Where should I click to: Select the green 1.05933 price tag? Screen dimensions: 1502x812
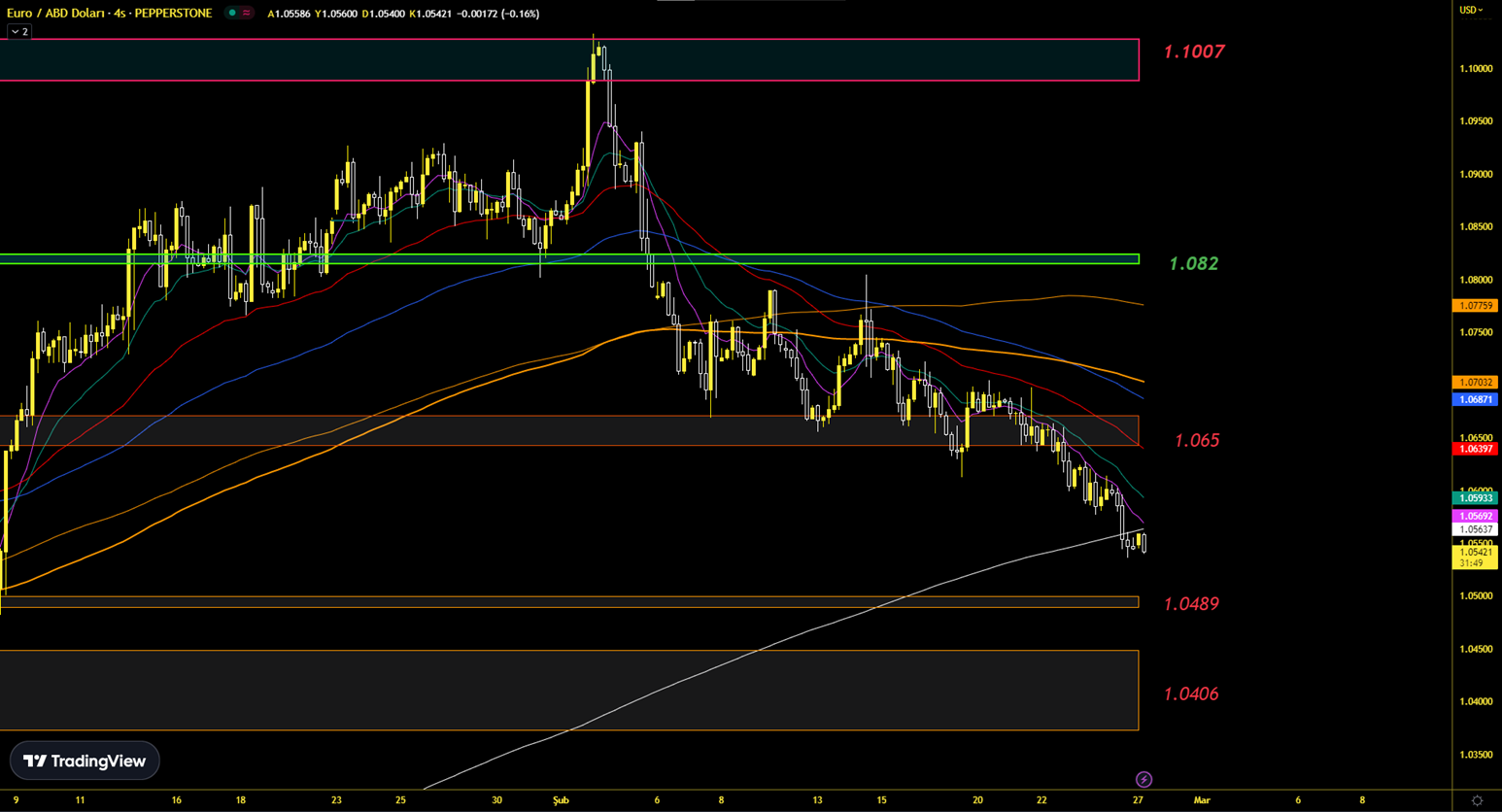(1475, 498)
